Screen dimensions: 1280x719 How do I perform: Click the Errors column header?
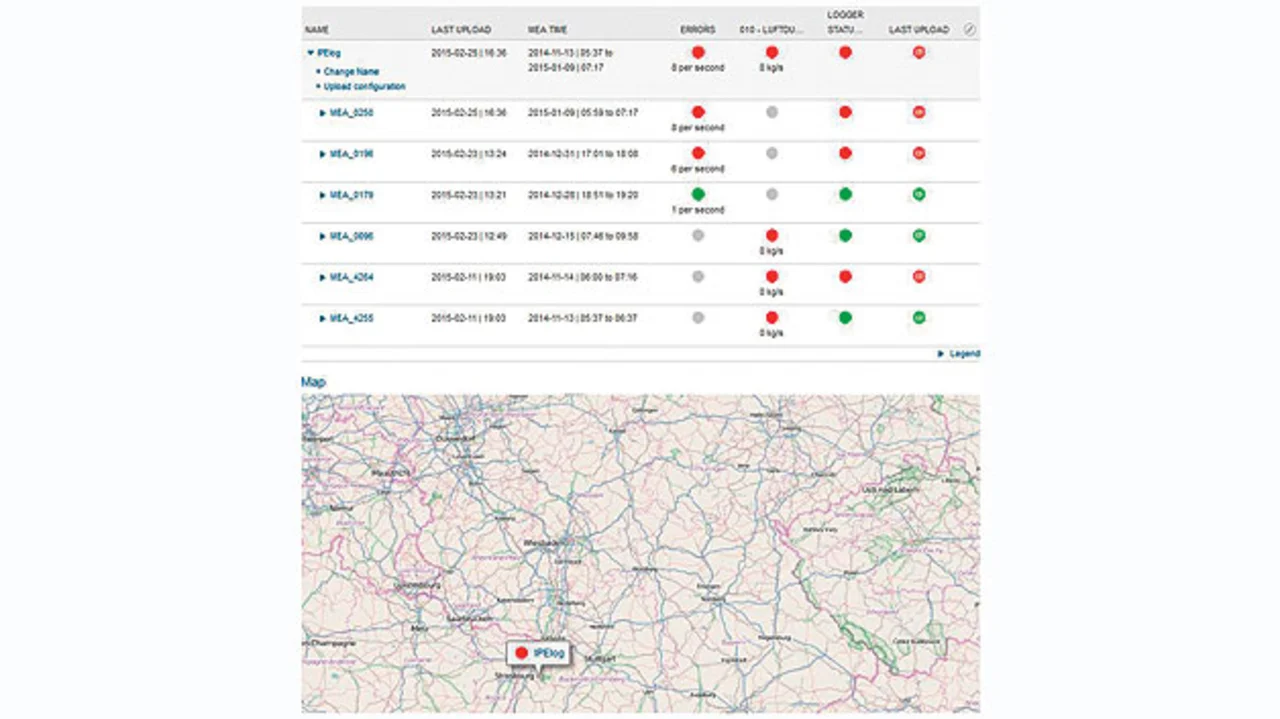pyautogui.click(x=697, y=30)
